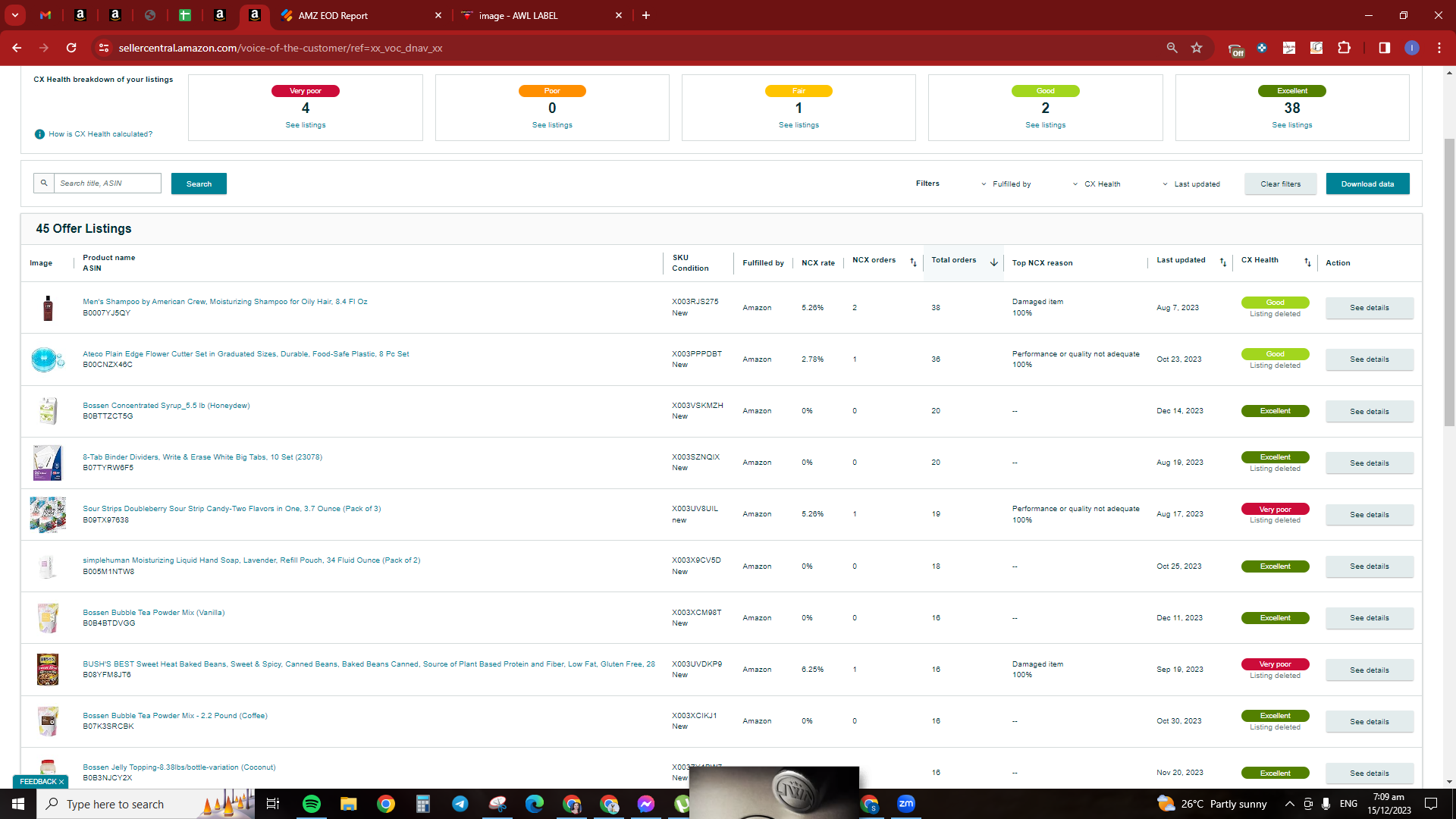The width and height of the screenshot is (1456, 819).
Task: See listings under Very poor
Action: (306, 125)
